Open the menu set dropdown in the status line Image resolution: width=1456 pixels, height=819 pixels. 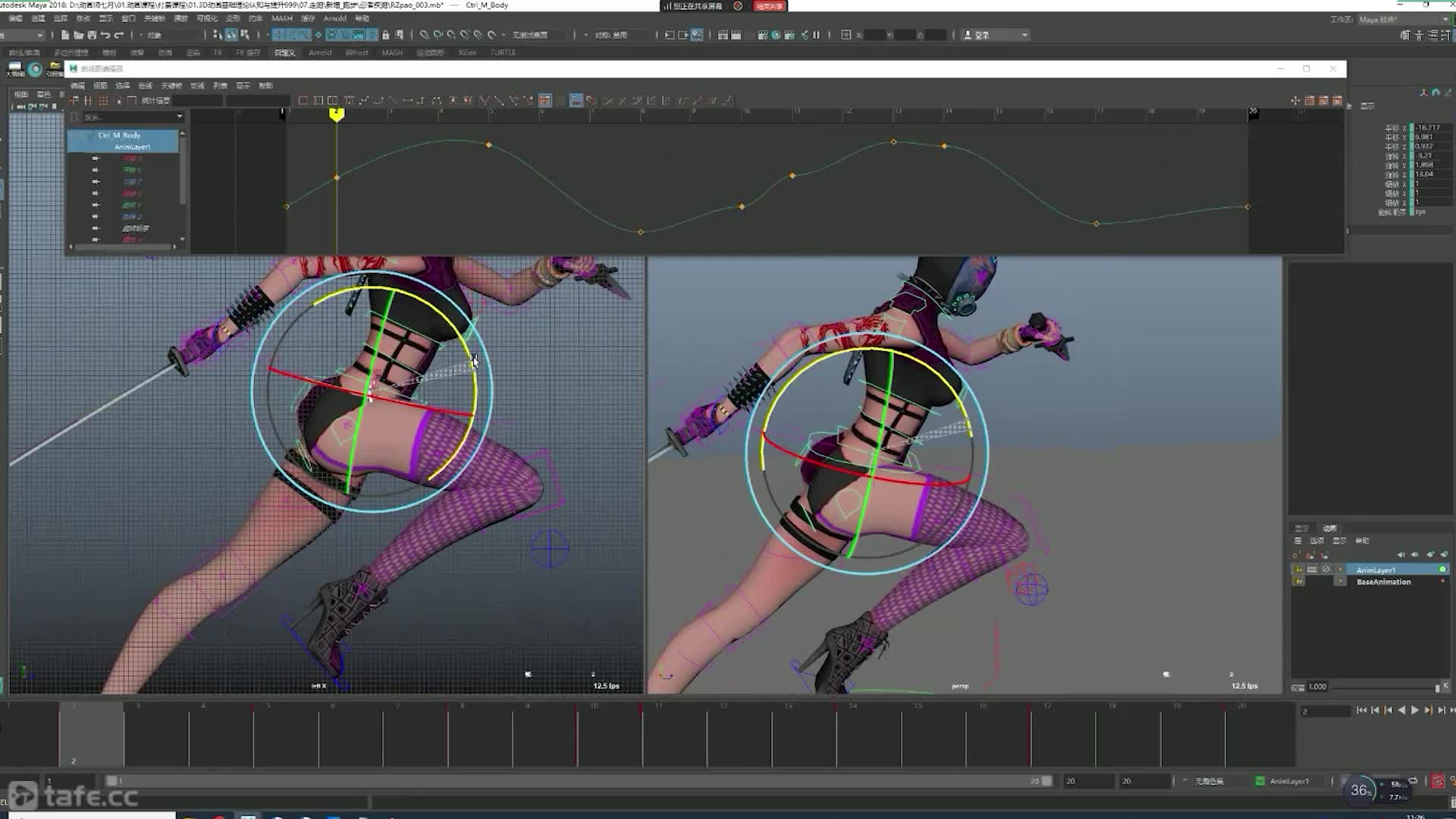click(23, 35)
